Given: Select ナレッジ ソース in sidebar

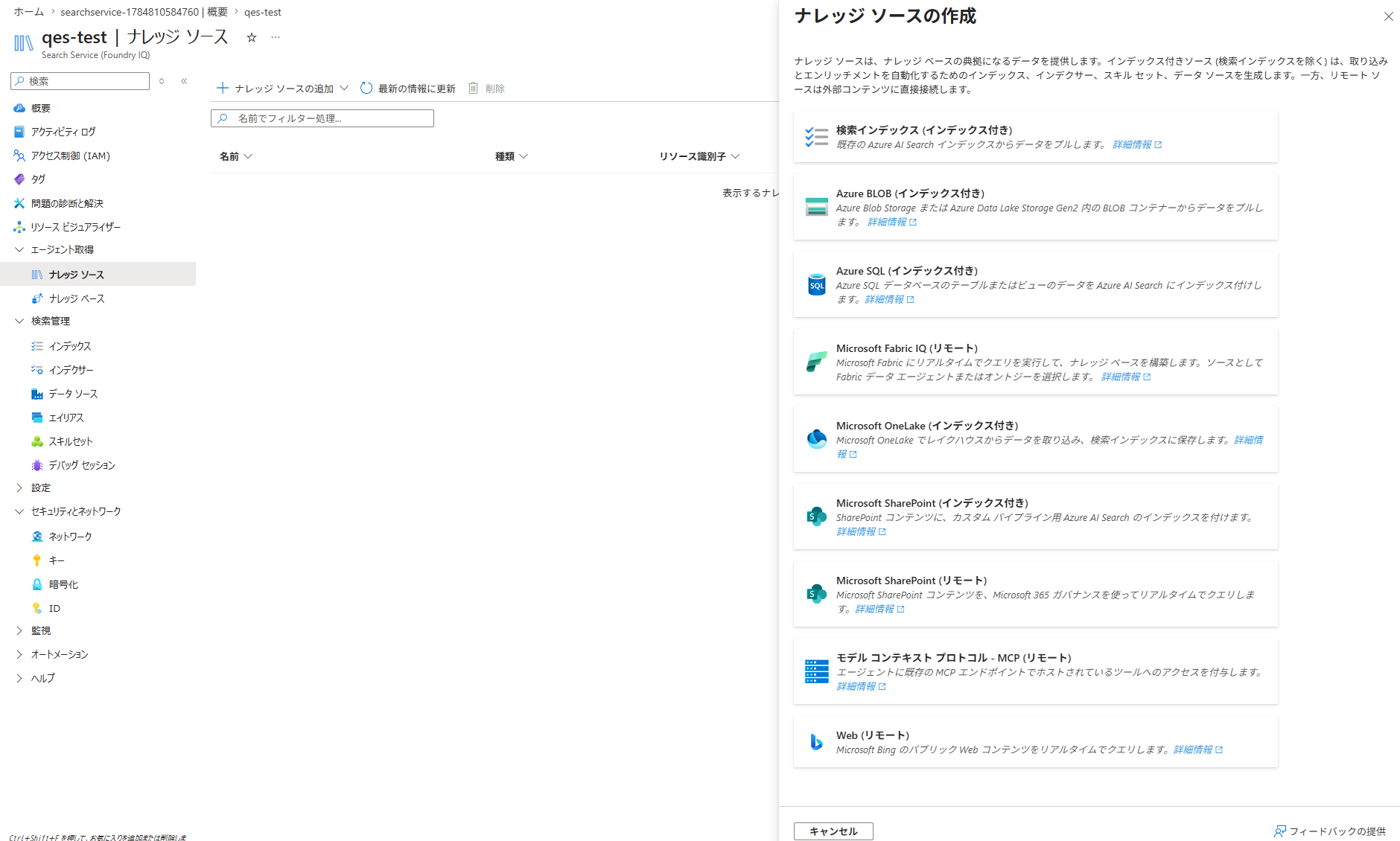Looking at the screenshot, I should (98, 275).
